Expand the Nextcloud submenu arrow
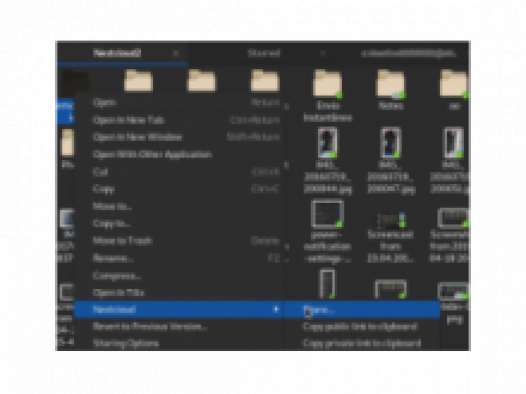This screenshot has height=394, width=526. [x=276, y=309]
